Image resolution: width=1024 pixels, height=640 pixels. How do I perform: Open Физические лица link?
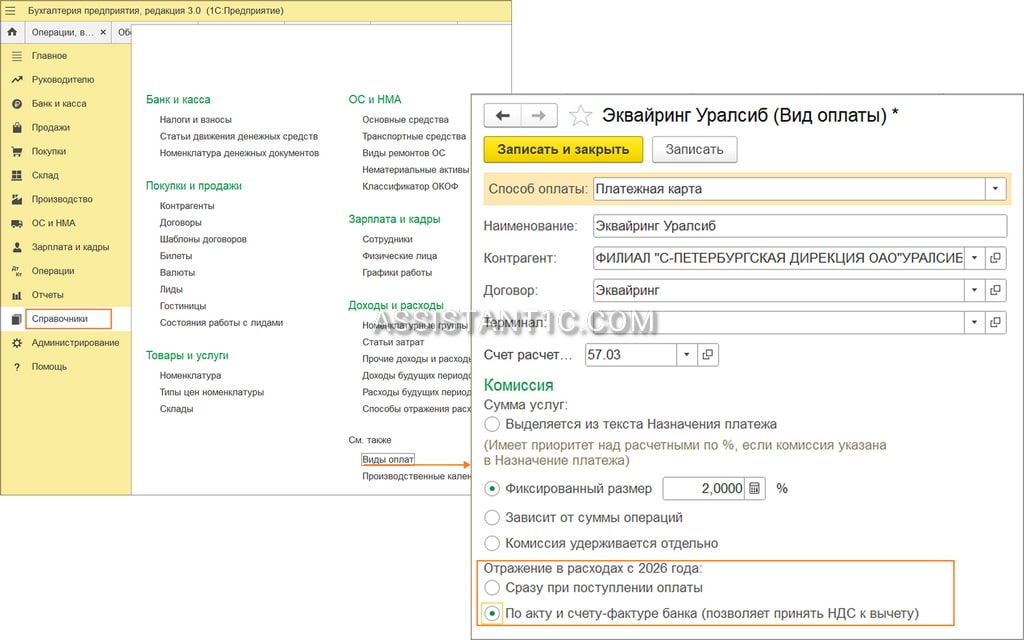tap(400, 256)
